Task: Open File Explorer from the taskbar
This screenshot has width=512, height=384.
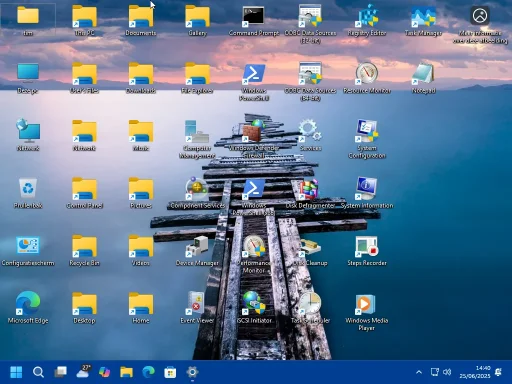Action: 126,372
